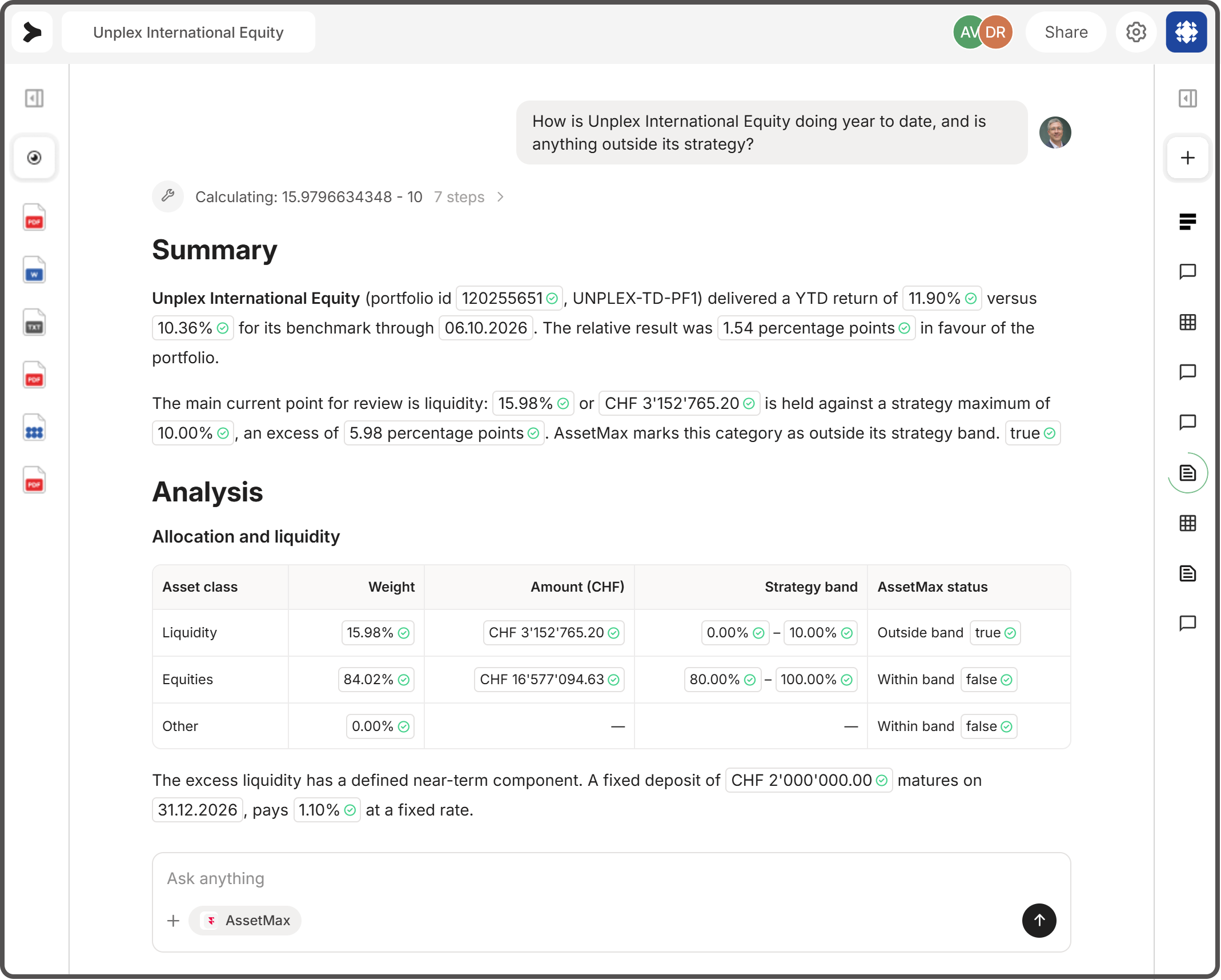Click the 100.00% strategy band chip
This screenshot has height=980, width=1221.
(817, 680)
